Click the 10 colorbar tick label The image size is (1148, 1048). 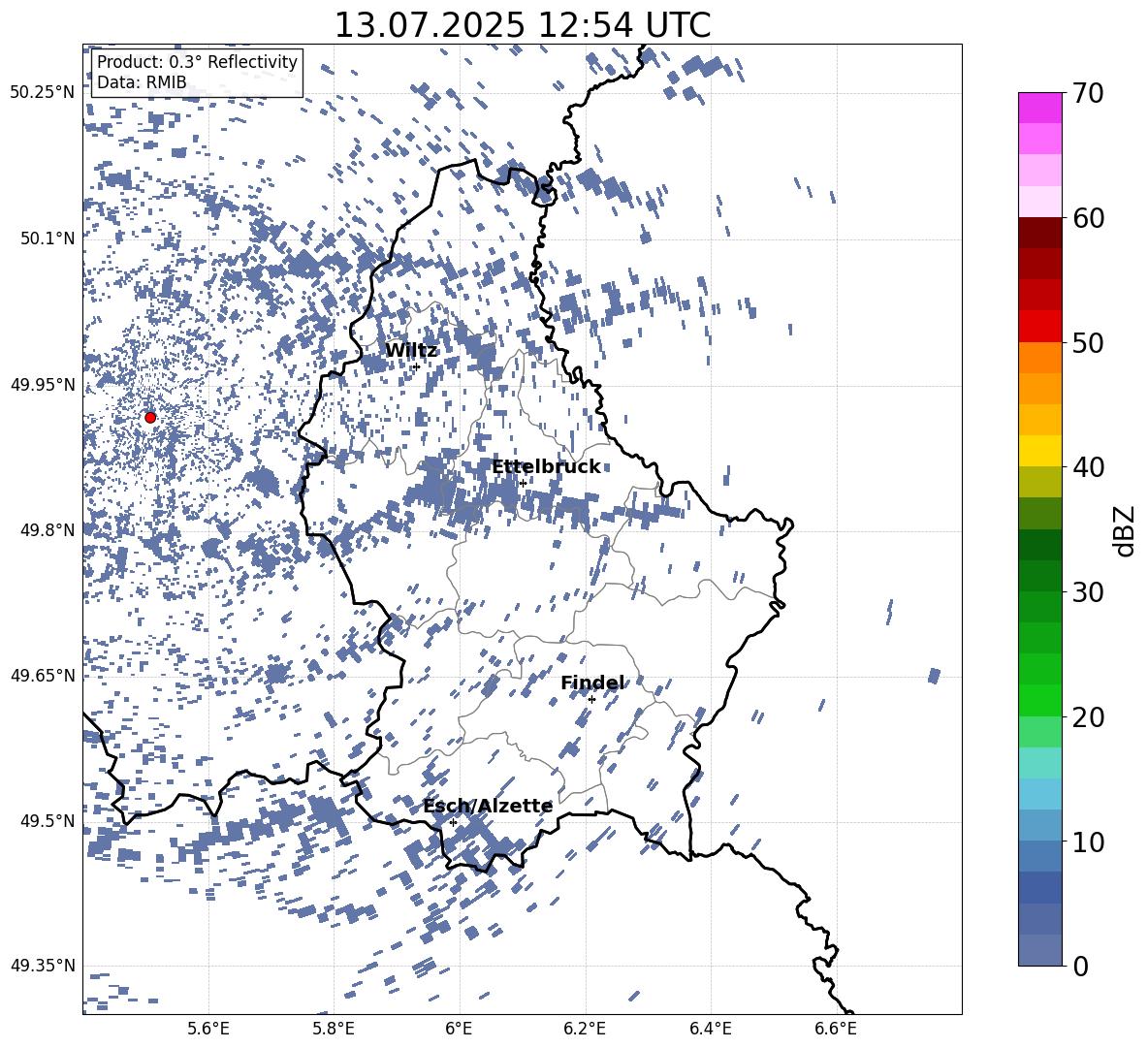pos(1088,842)
